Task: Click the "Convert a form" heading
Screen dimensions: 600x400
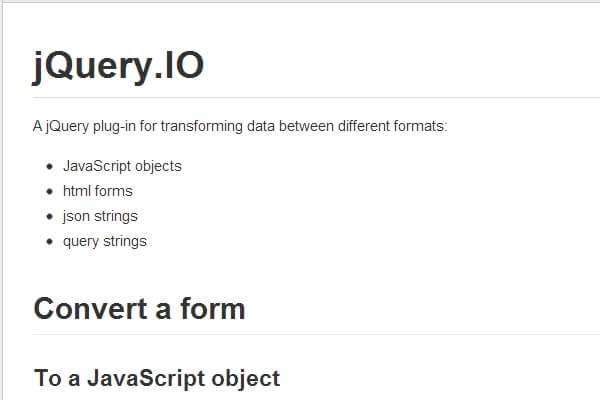Action: [139, 308]
